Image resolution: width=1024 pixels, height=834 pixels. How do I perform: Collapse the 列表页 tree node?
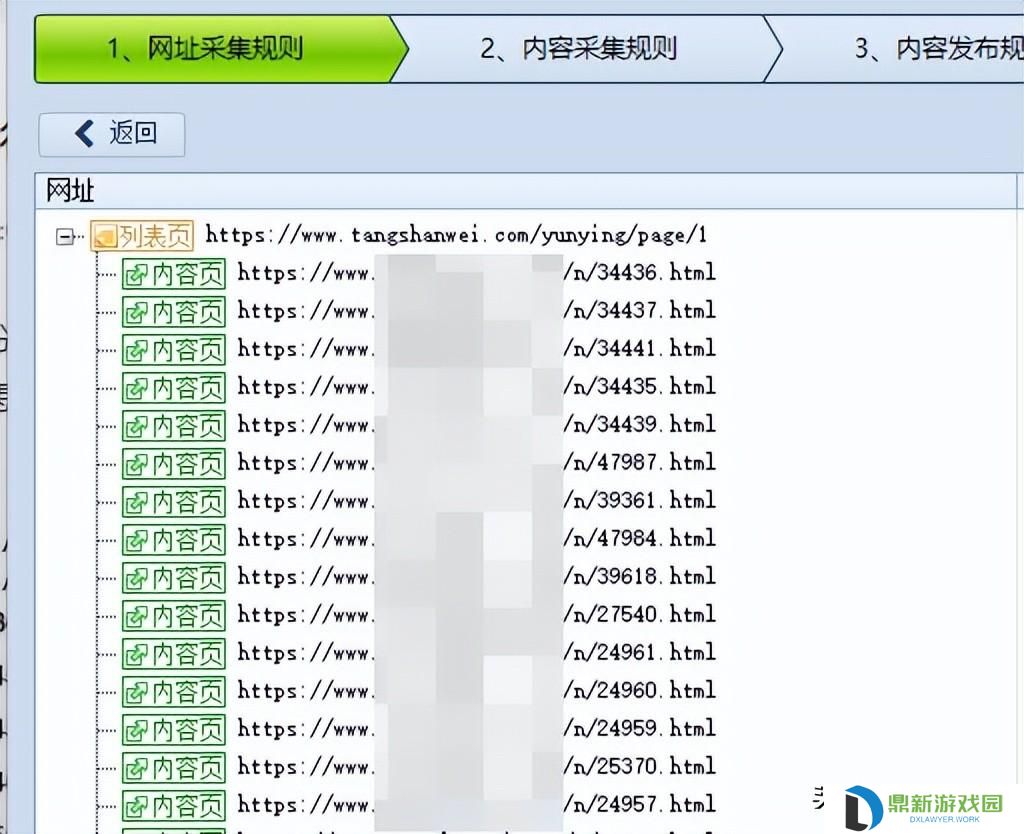click(64, 236)
